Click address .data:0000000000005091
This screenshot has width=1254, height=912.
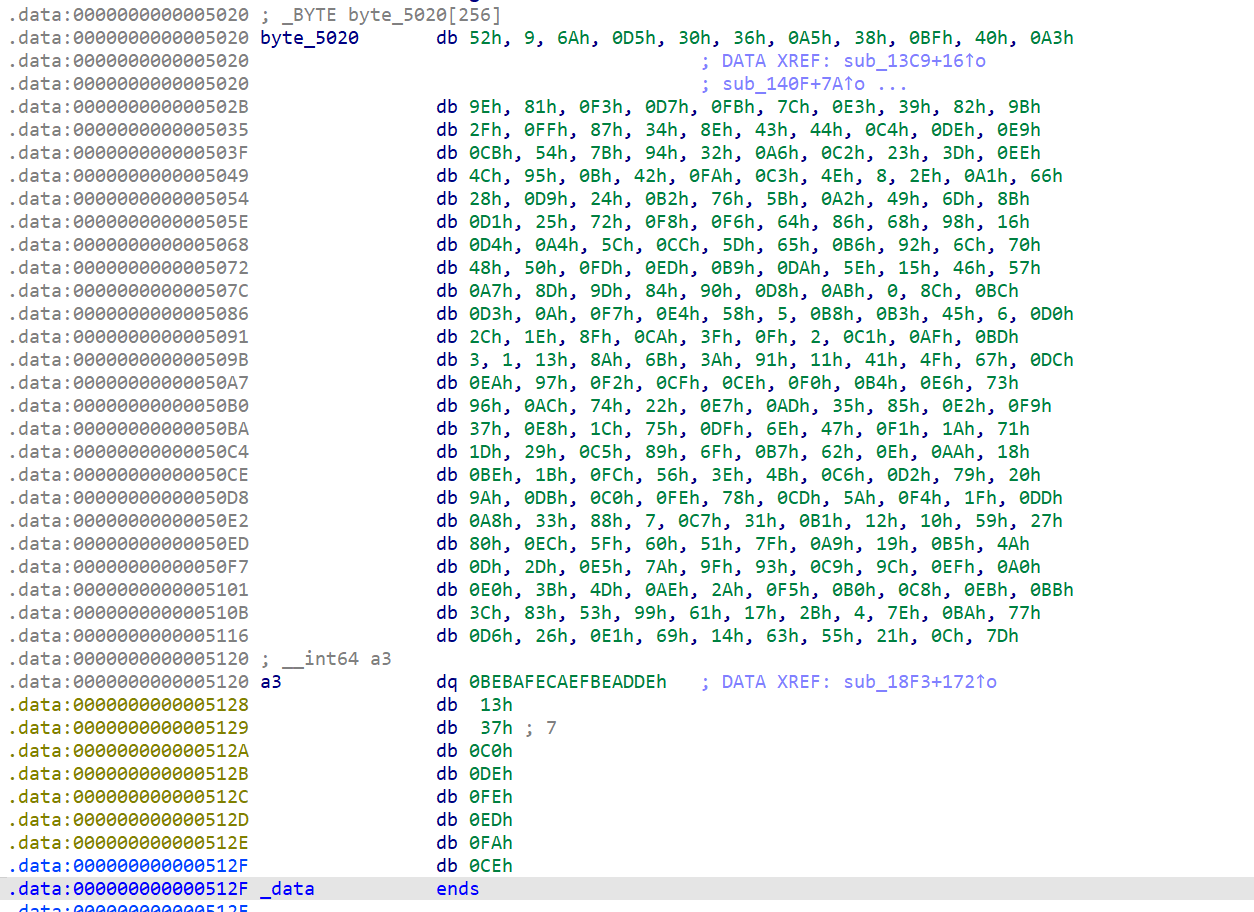[x=129, y=337]
